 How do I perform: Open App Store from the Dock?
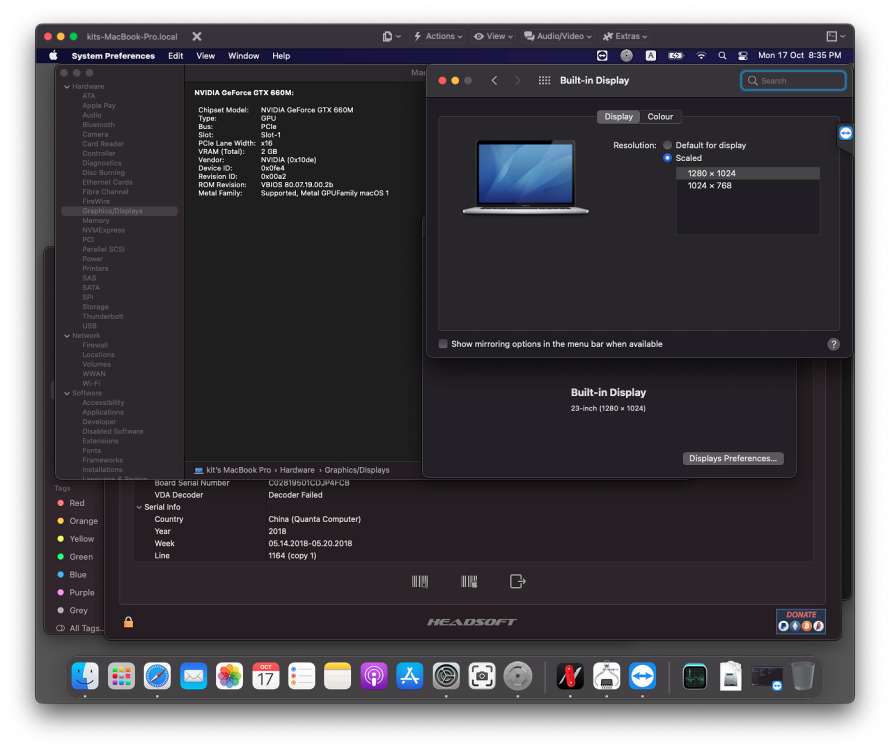(x=409, y=676)
